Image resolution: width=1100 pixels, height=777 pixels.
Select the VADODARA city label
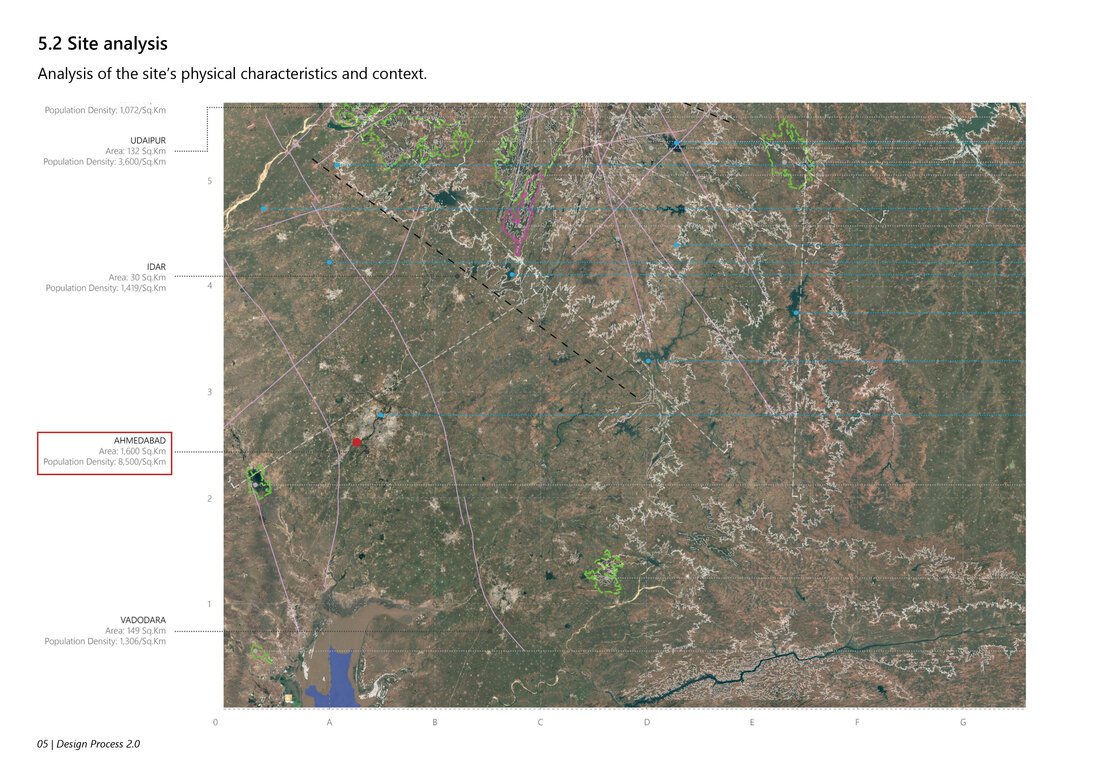click(x=143, y=620)
